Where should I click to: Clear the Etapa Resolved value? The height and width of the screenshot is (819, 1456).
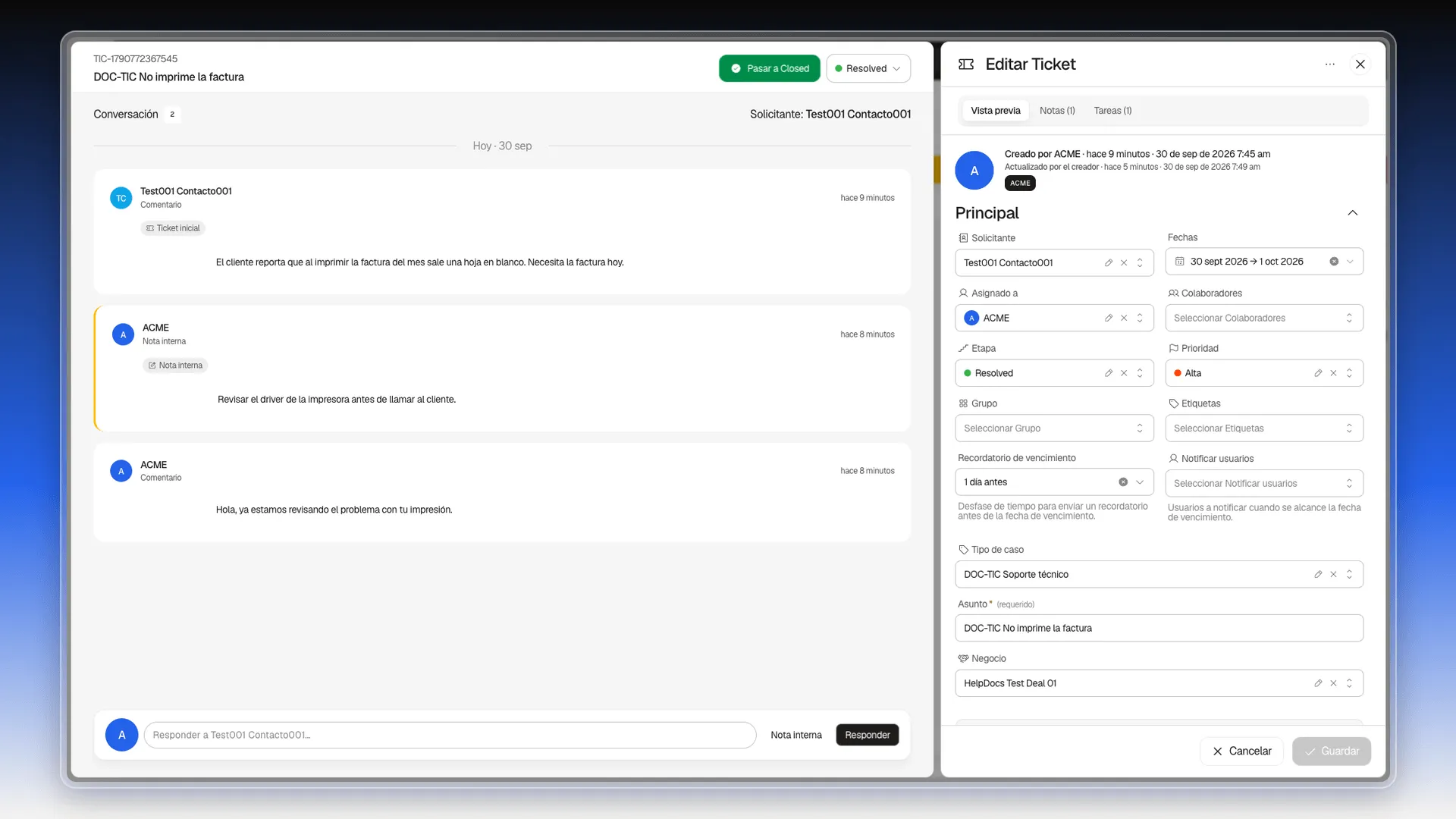click(x=1124, y=373)
